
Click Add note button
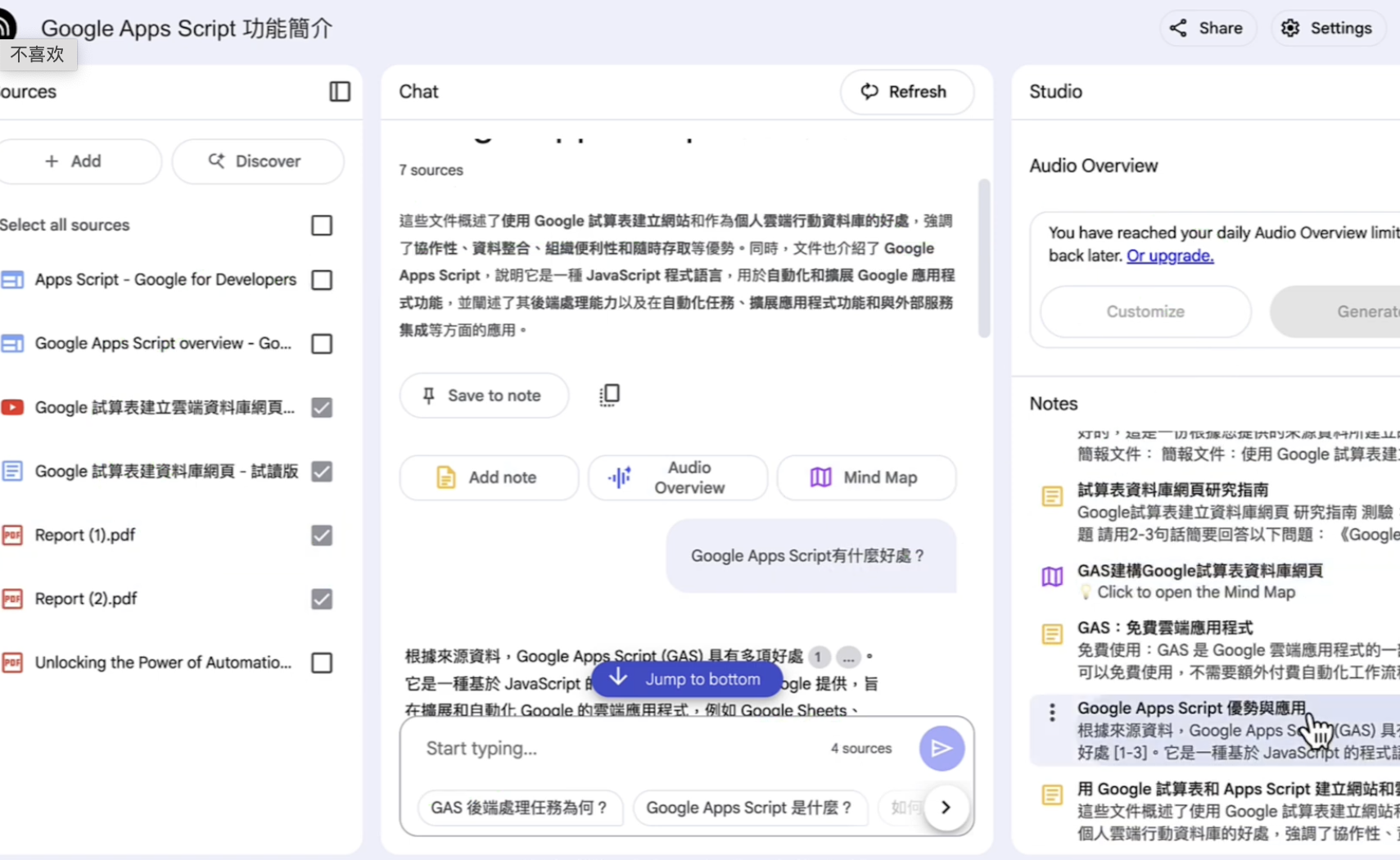click(x=489, y=478)
